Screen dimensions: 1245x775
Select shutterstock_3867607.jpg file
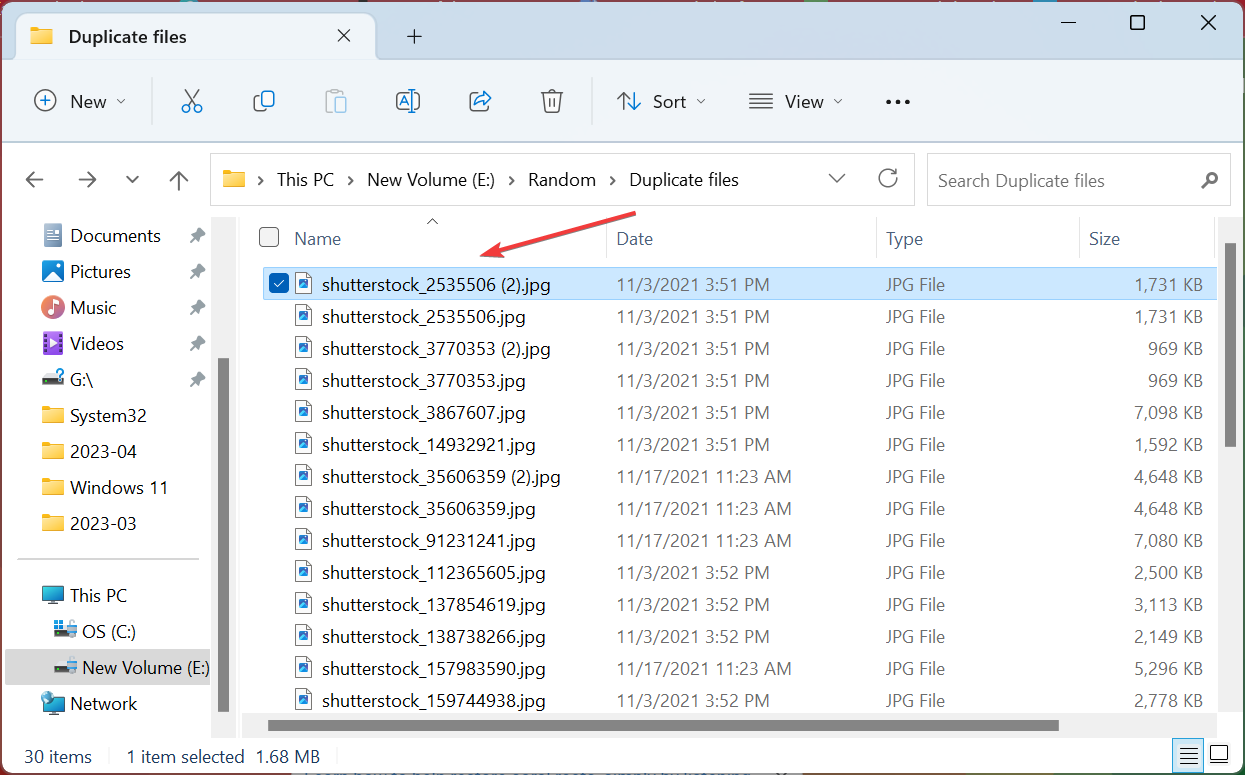740,413
